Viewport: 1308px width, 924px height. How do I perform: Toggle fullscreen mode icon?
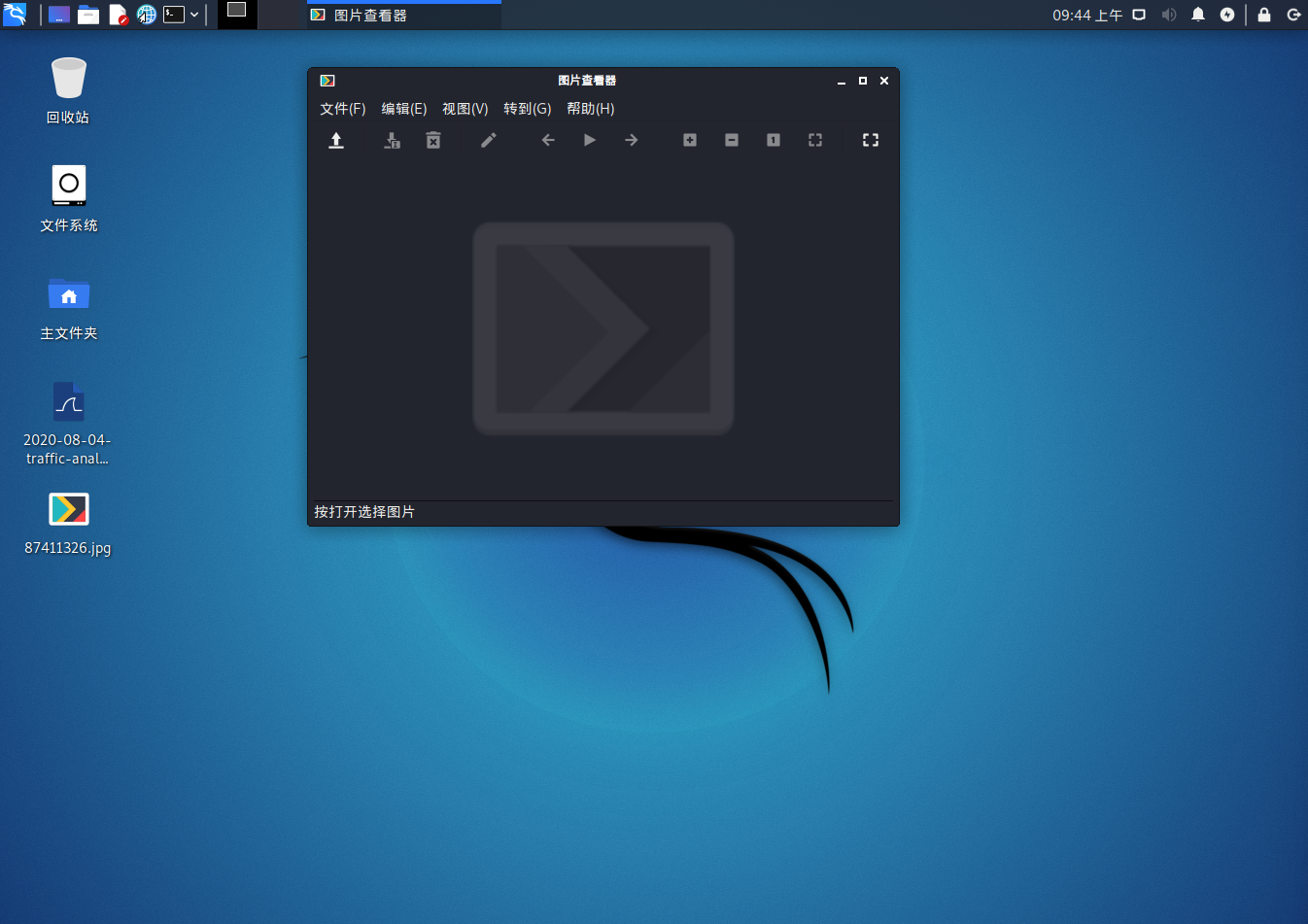[871, 141]
